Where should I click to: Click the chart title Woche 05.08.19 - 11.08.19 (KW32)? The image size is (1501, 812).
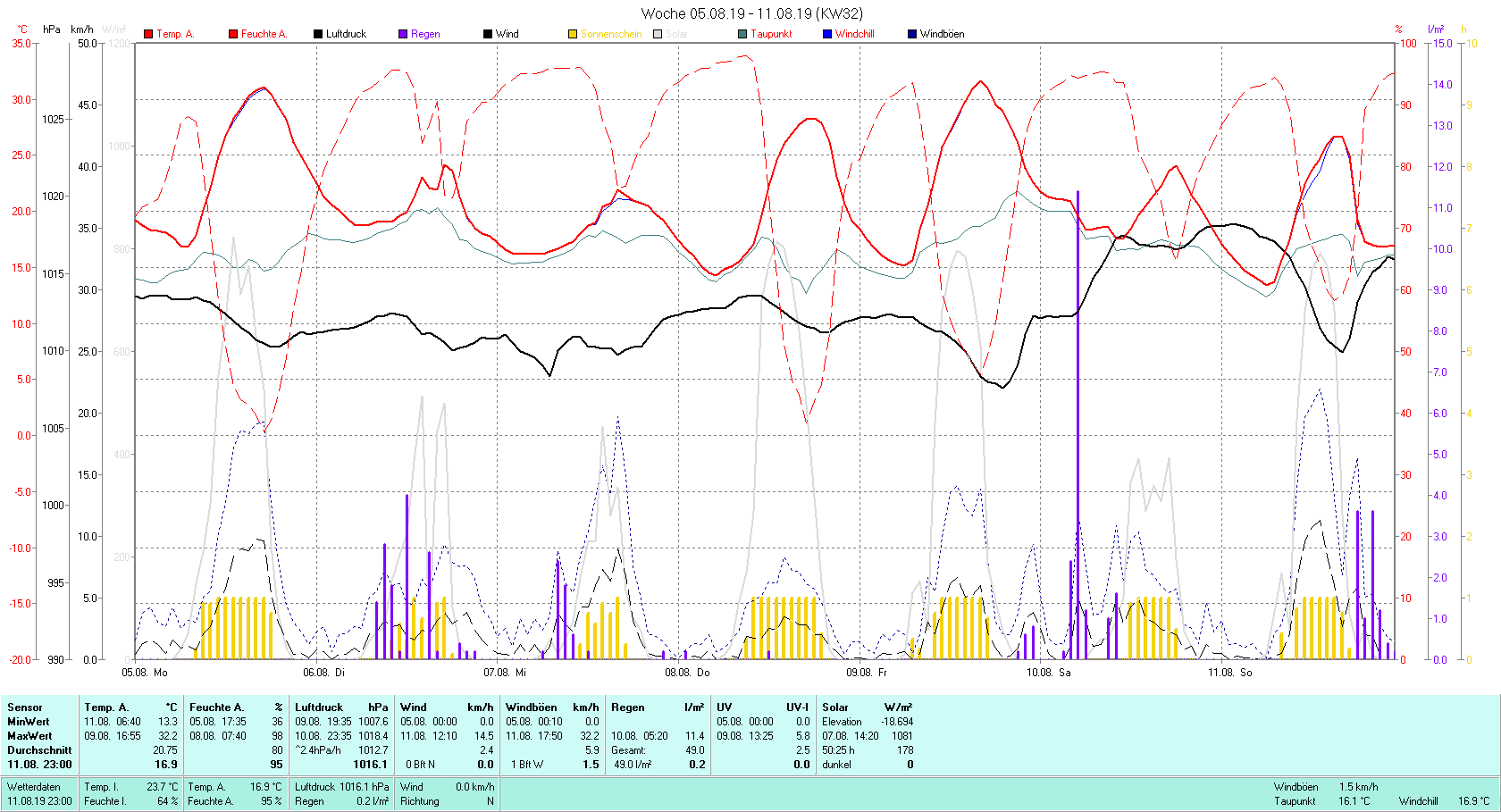click(752, 13)
